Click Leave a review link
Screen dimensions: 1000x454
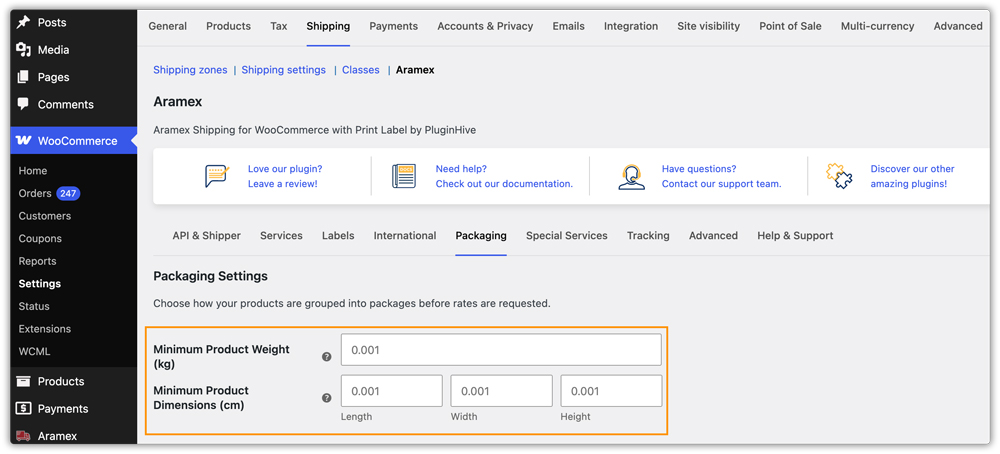click(283, 184)
